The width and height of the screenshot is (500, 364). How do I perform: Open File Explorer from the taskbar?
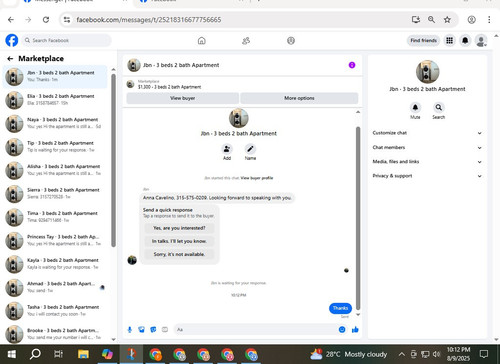[83, 354]
